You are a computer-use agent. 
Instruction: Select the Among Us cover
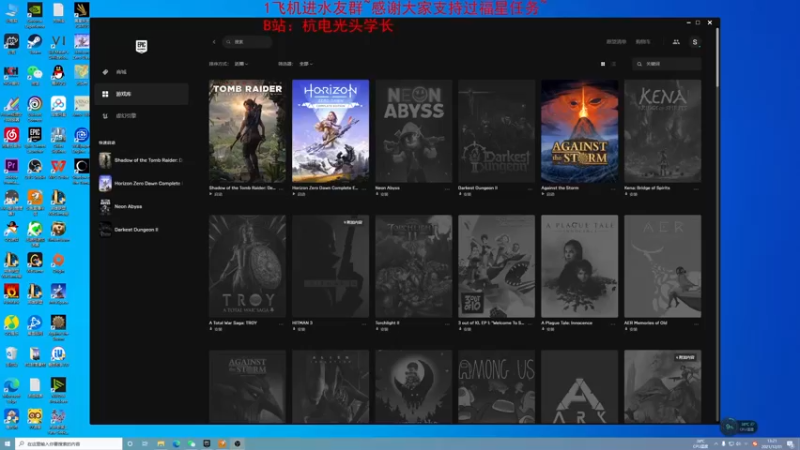click(x=496, y=387)
